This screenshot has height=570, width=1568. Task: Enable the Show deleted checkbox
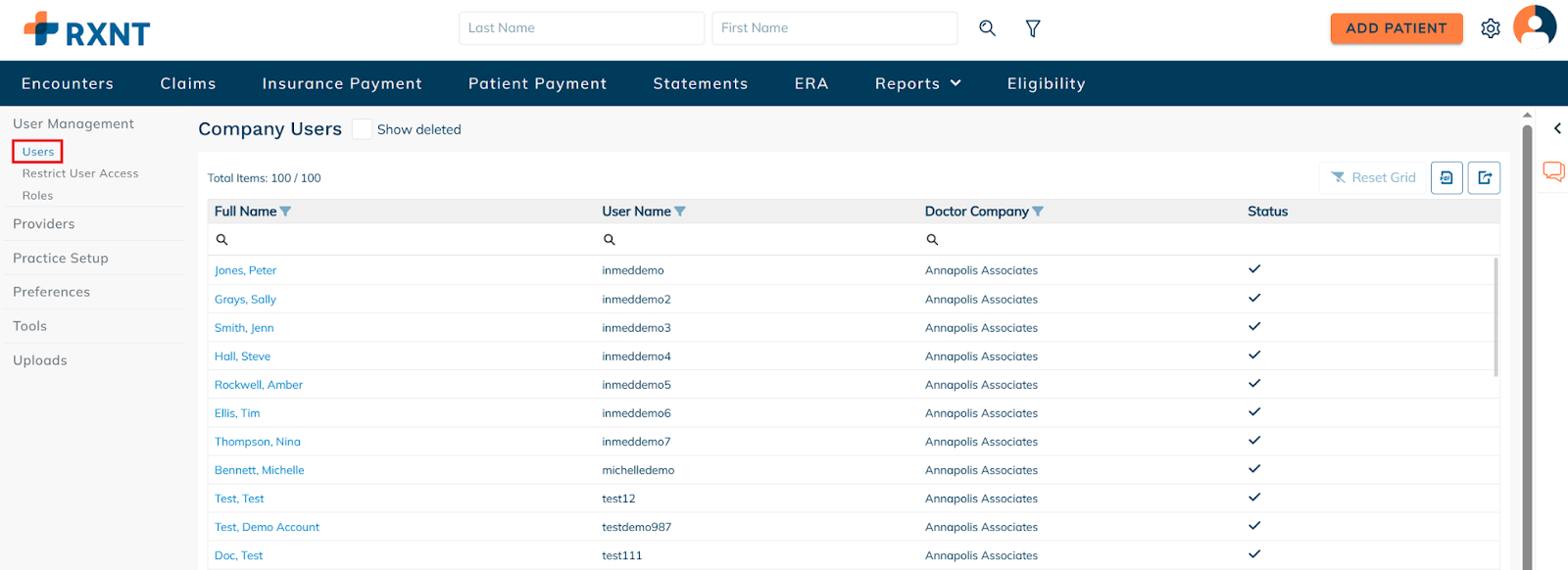point(362,129)
